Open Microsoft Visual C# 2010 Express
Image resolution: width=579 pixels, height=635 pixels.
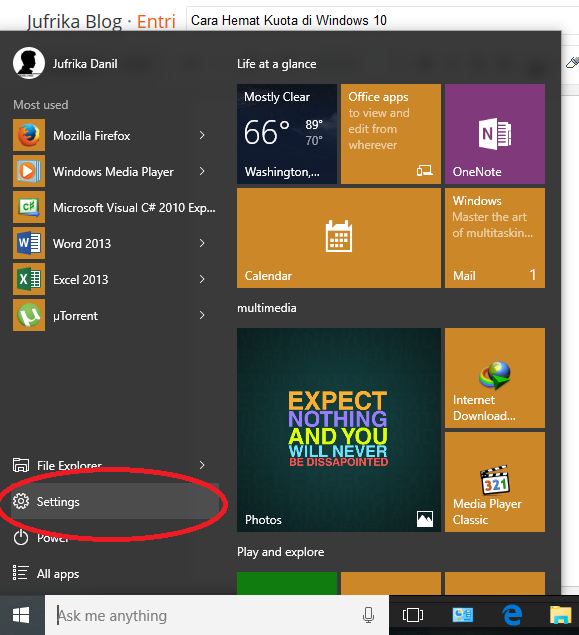pos(115,207)
